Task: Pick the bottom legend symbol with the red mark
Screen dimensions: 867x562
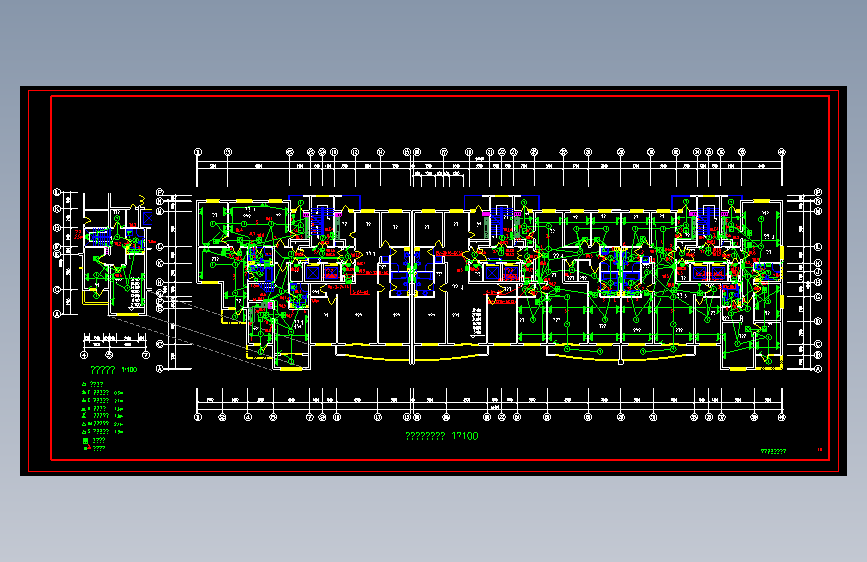Action: (x=87, y=448)
